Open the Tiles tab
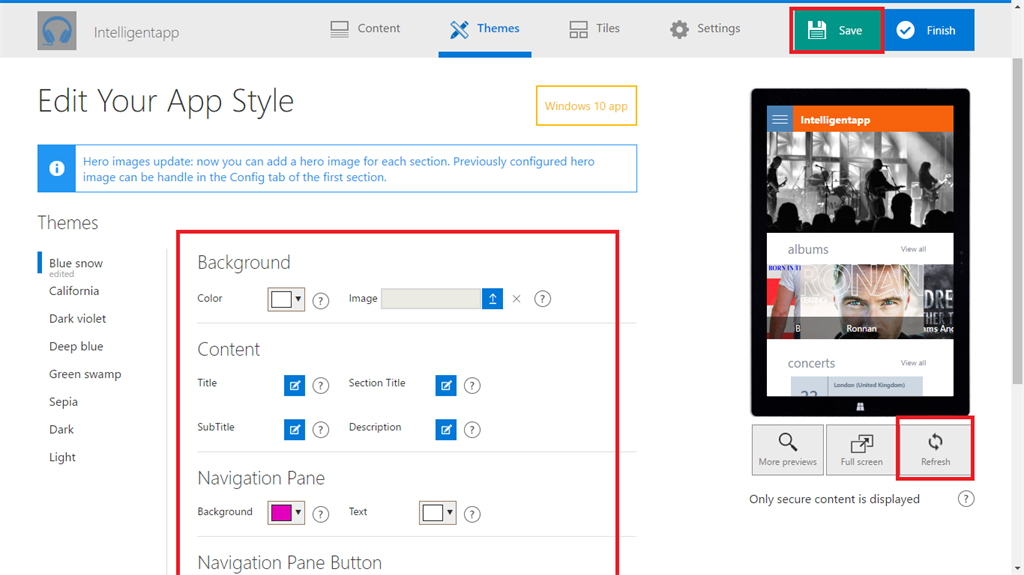Viewport: 1024px width, 575px height. click(x=594, y=29)
